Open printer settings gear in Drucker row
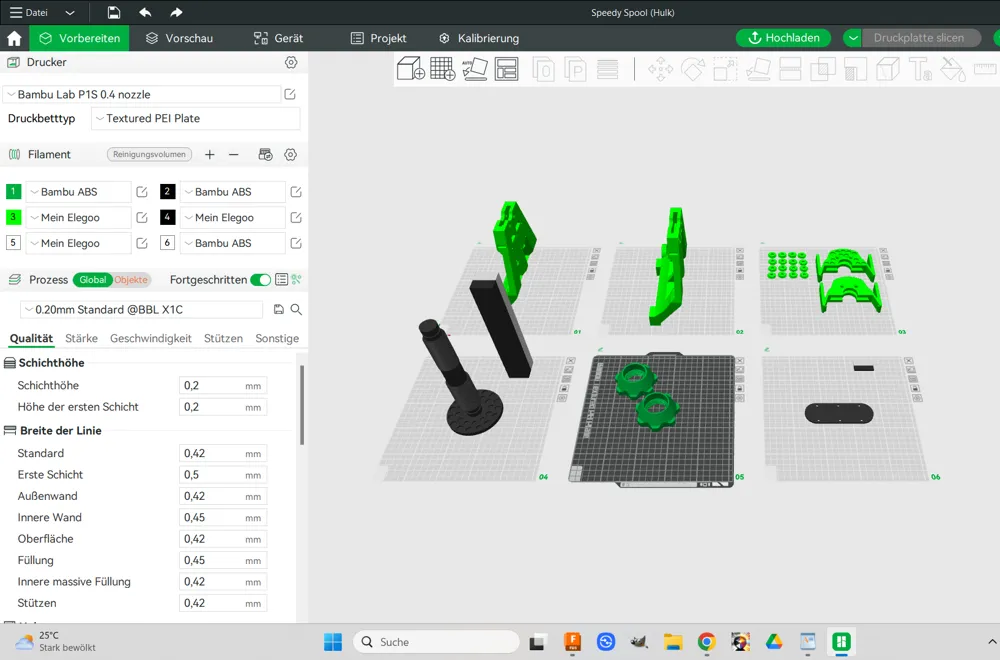The width and height of the screenshot is (1000, 660). pos(291,62)
